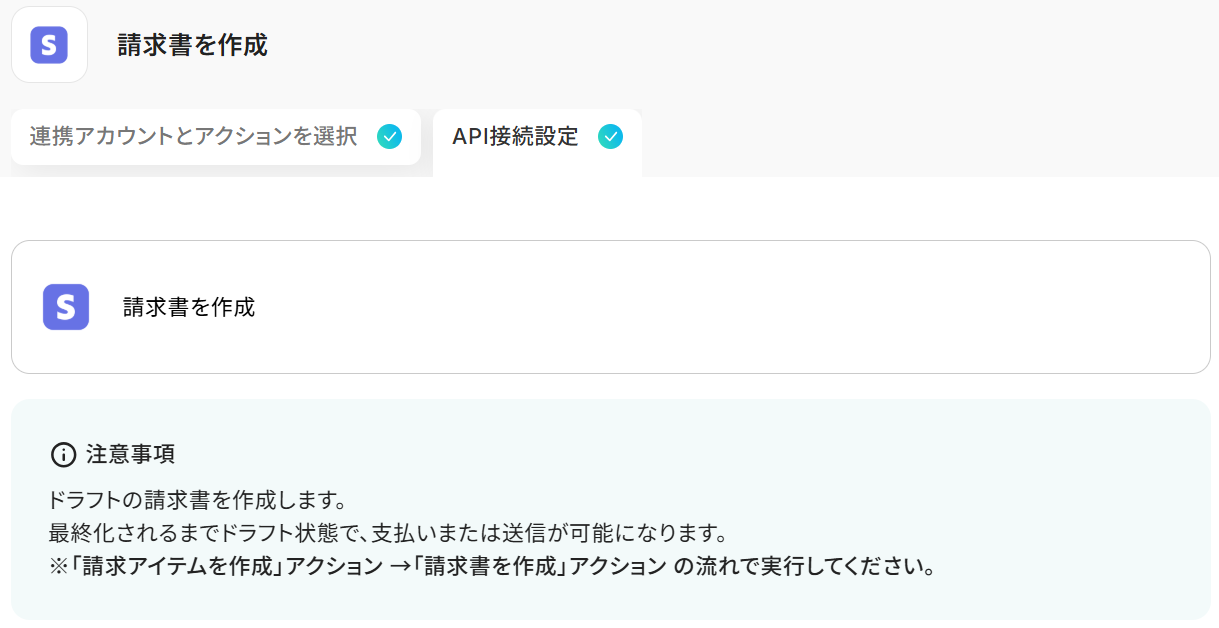The height and width of the screenshot is (628, 1219).
Task: Click the → arrow between the two action names
Action: pyautogui.click(x=399, y=567)
